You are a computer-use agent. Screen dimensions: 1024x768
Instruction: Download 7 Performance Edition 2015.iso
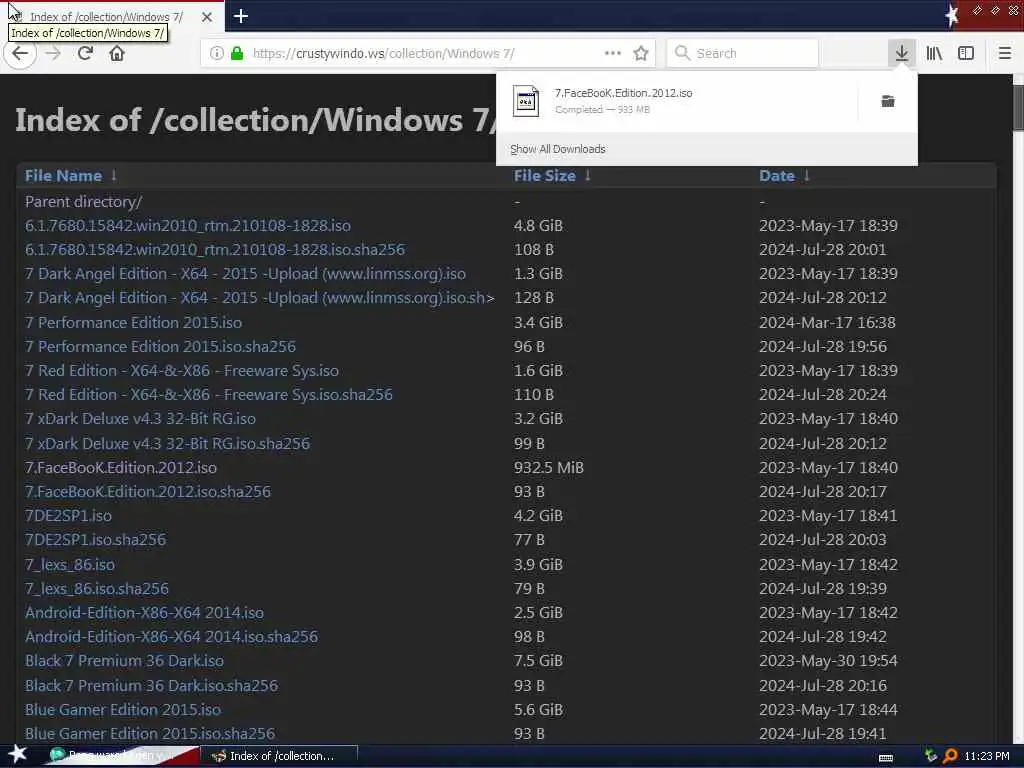[x=133, y=323]
